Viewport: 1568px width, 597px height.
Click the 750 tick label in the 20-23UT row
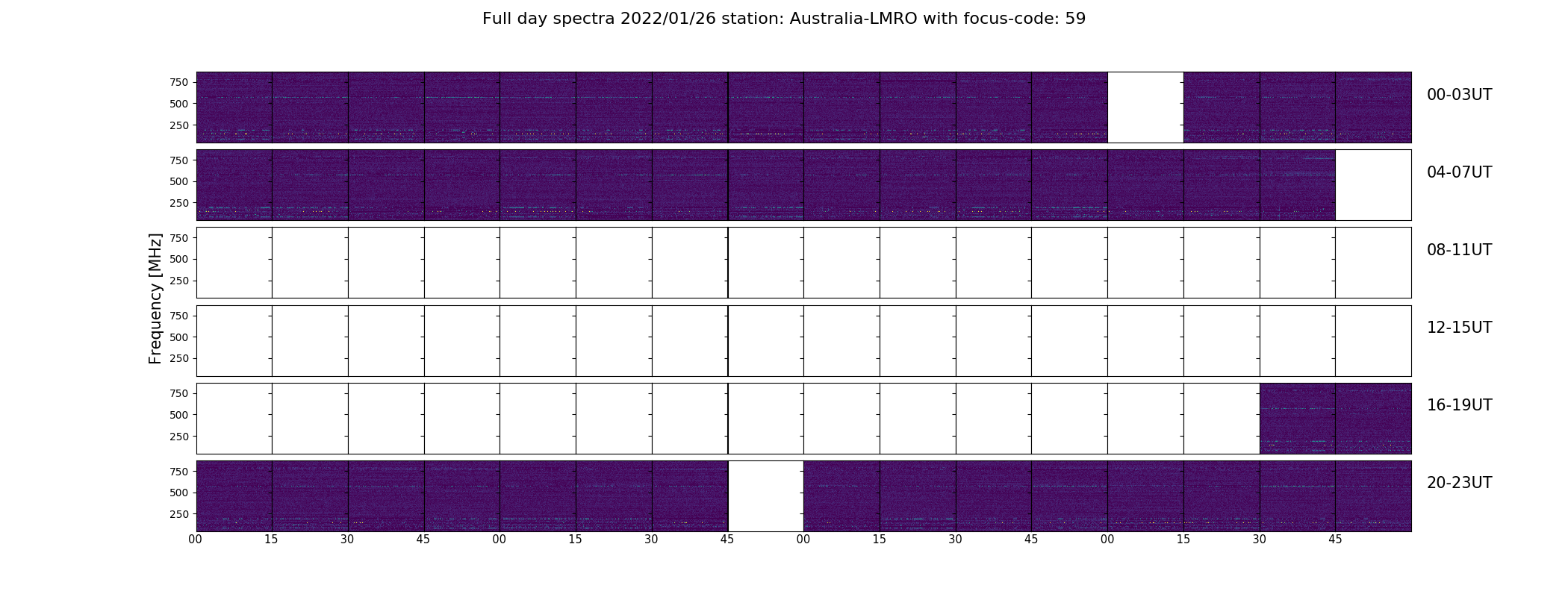[179, 472]
